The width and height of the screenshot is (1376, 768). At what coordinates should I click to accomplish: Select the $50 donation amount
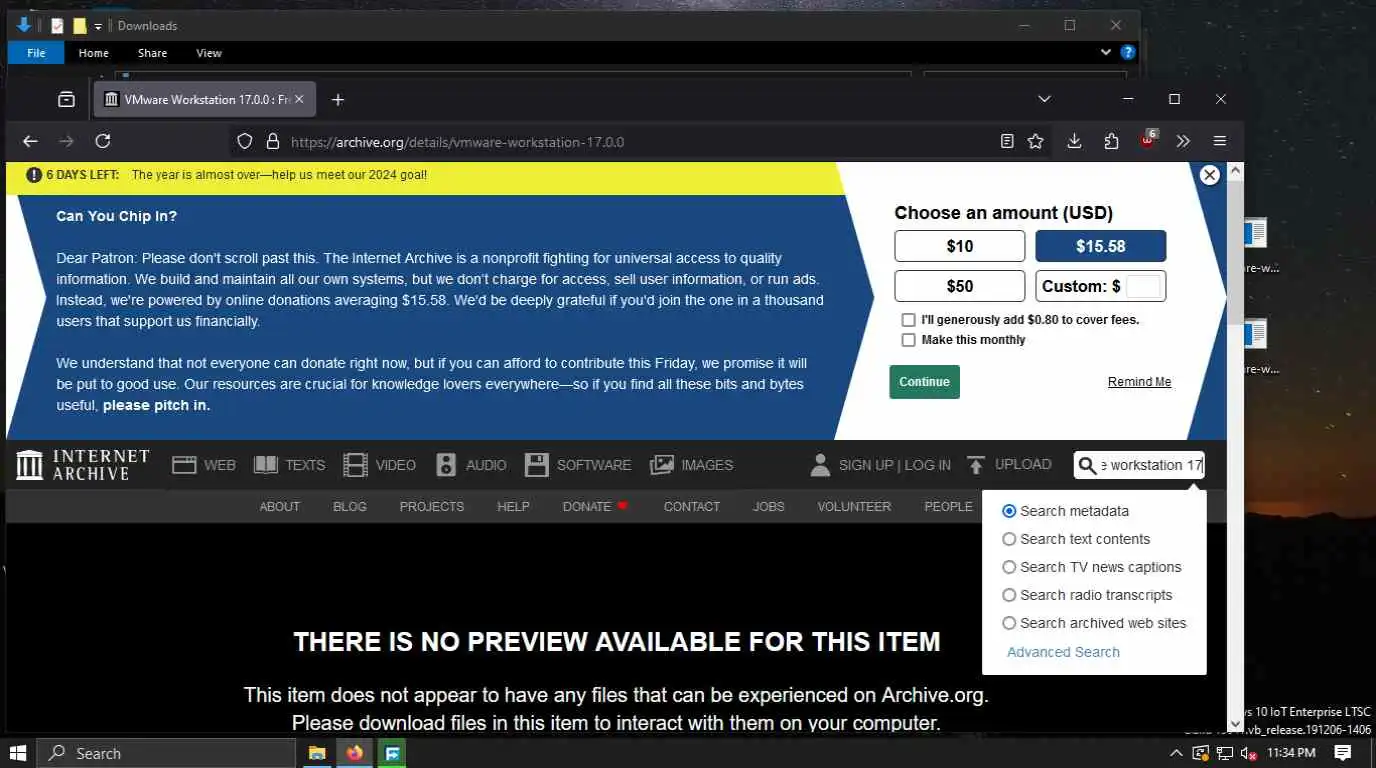(x=959, y=286)
